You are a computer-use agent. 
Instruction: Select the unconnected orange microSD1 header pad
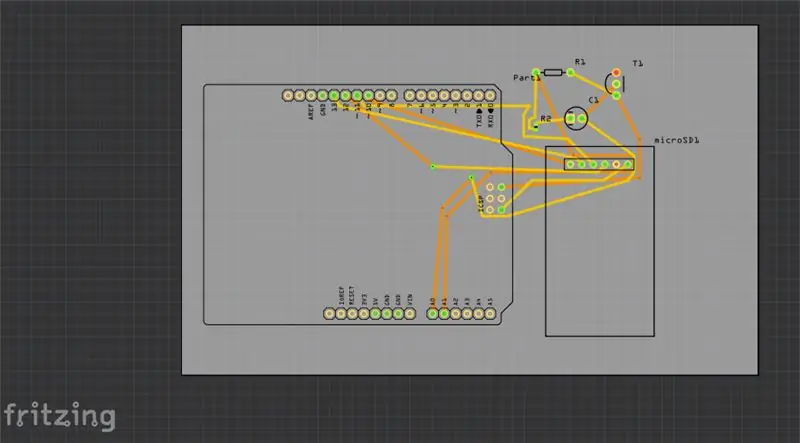616,164
